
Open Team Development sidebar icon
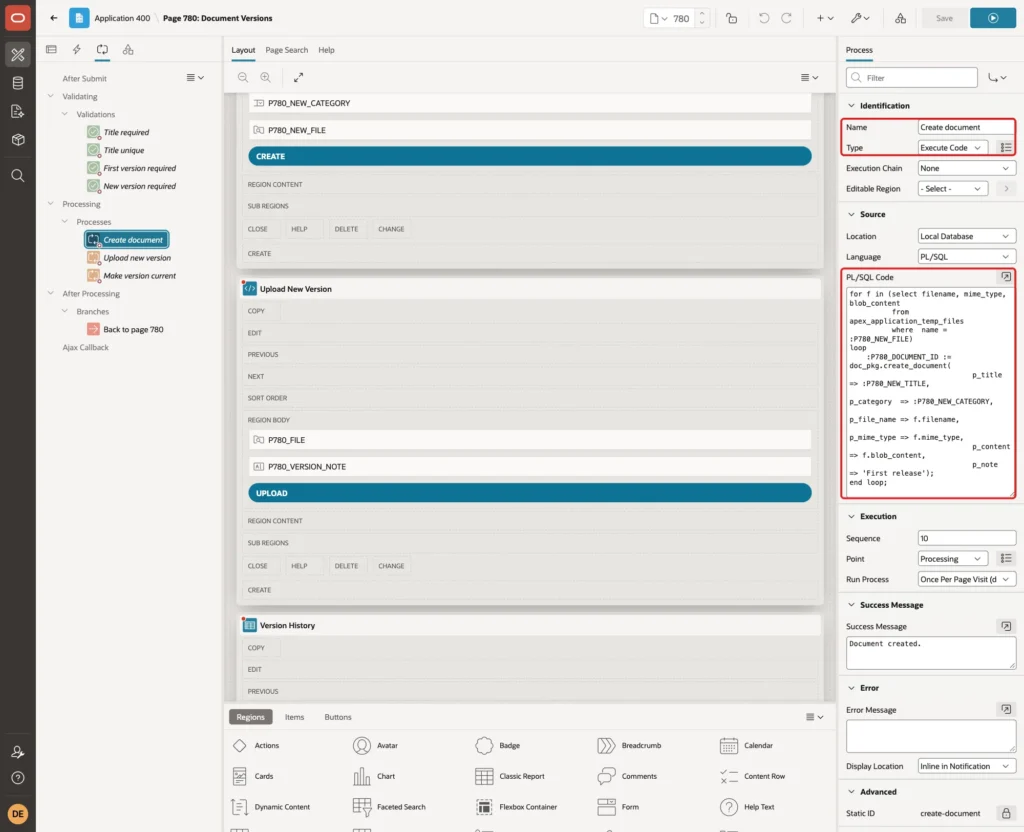18,112
